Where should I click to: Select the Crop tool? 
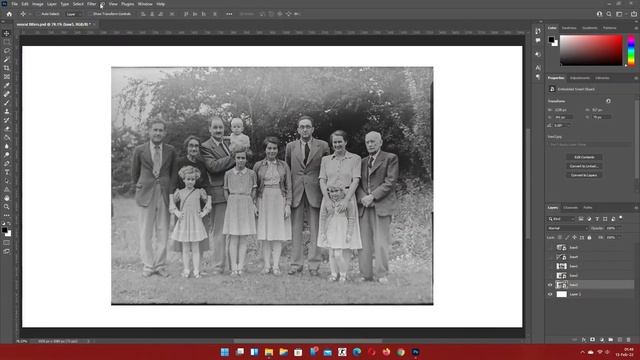click(x=7, y=68)
